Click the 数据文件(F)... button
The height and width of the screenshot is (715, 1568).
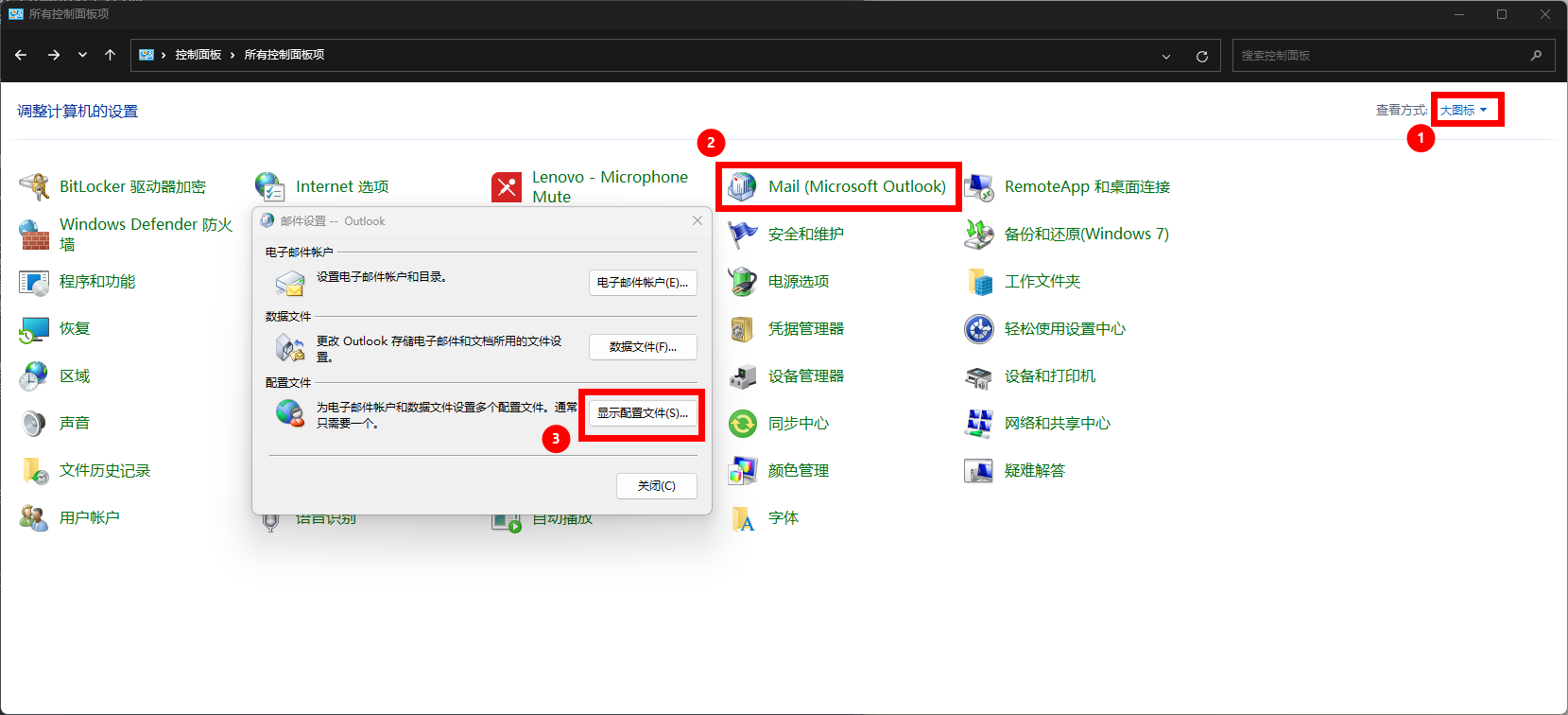point(643,347)
